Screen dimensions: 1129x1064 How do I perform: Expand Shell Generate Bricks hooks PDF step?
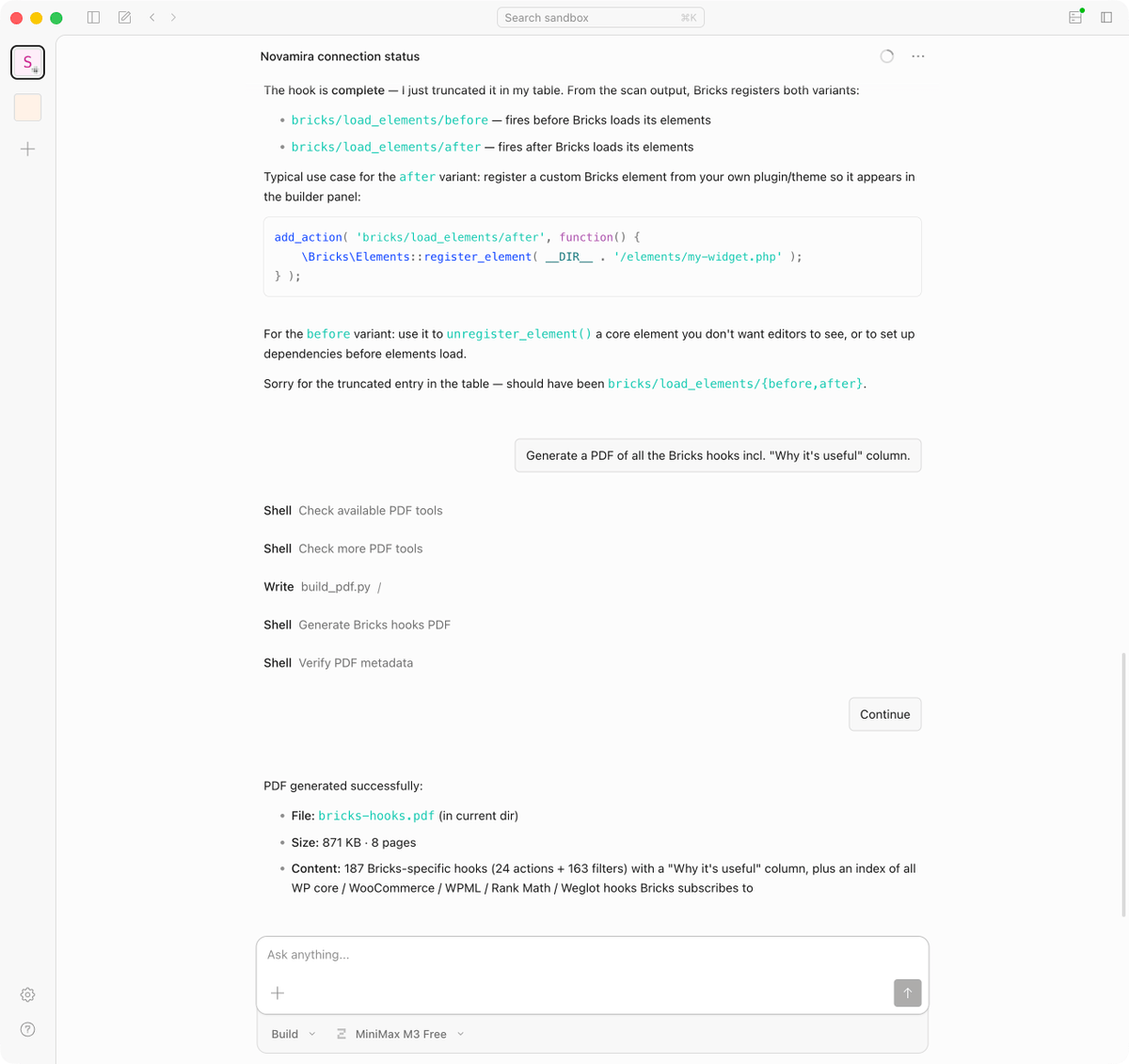tap(357, 625)
